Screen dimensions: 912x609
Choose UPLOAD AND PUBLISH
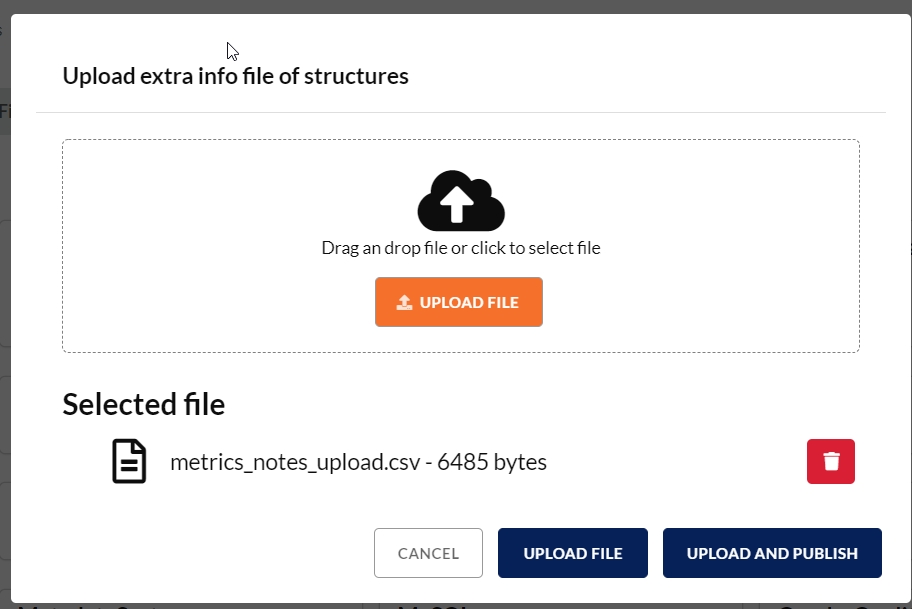point(772,553)
